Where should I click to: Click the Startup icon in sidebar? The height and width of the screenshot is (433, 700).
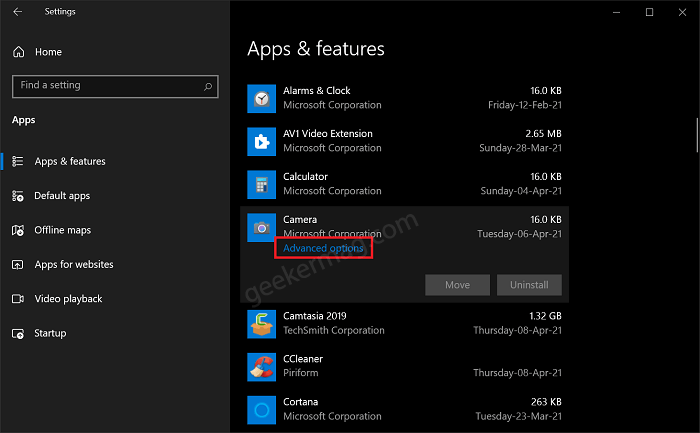(x=18, y=333)
